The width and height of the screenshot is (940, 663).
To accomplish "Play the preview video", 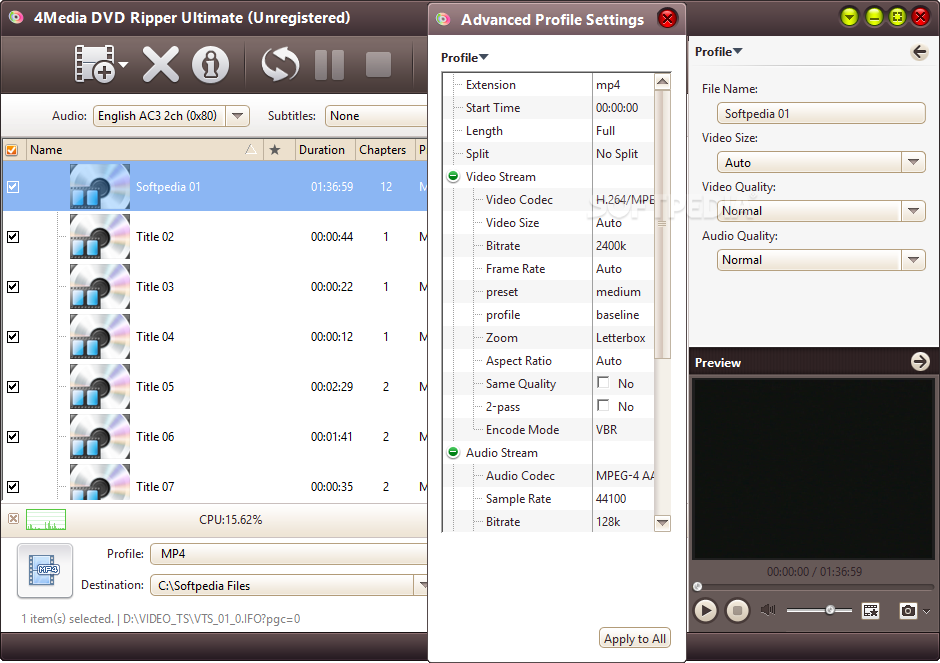I will pyautogui.click(x=706, y=611).
